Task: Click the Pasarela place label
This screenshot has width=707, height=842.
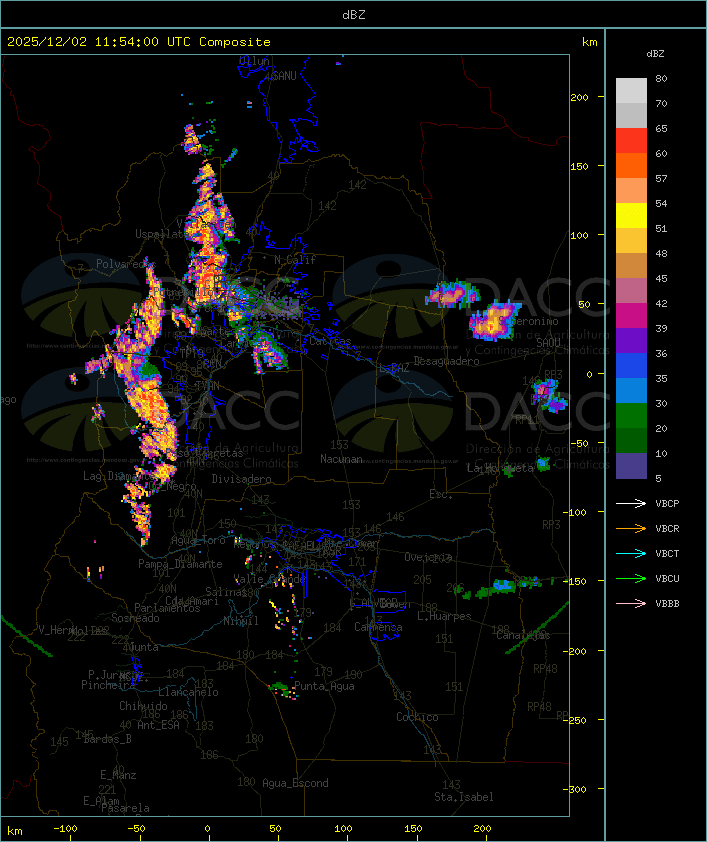Action: coord(125,808)
